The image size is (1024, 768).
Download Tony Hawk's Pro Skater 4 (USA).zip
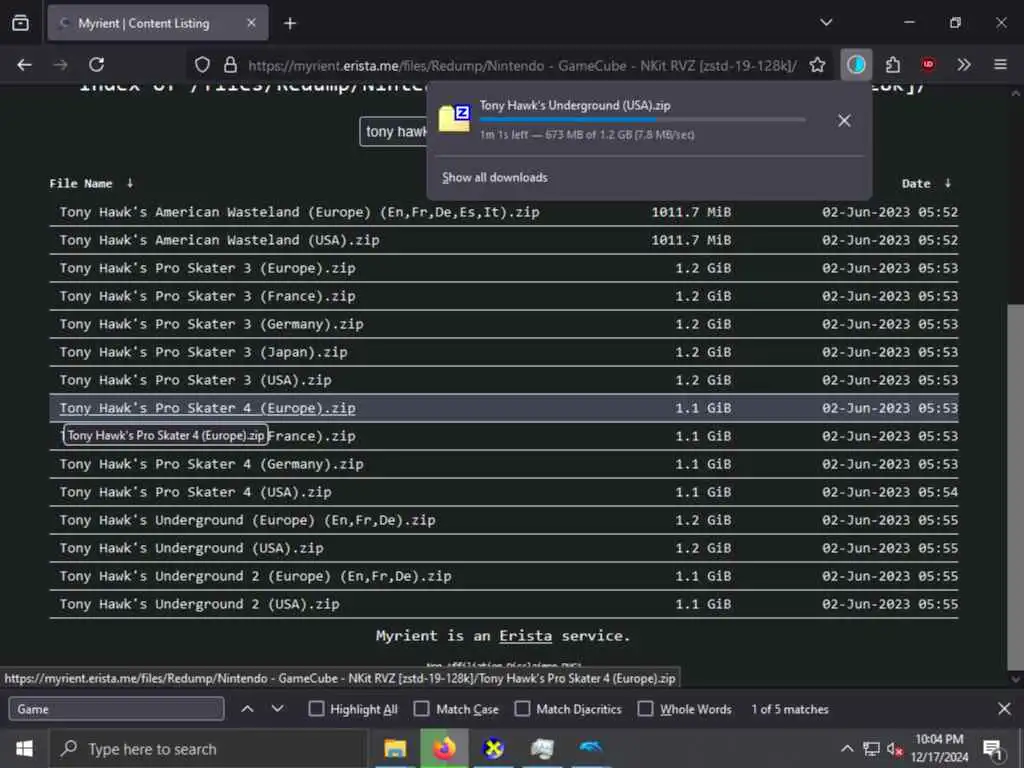pyautogui.click(x=195, y=492)
